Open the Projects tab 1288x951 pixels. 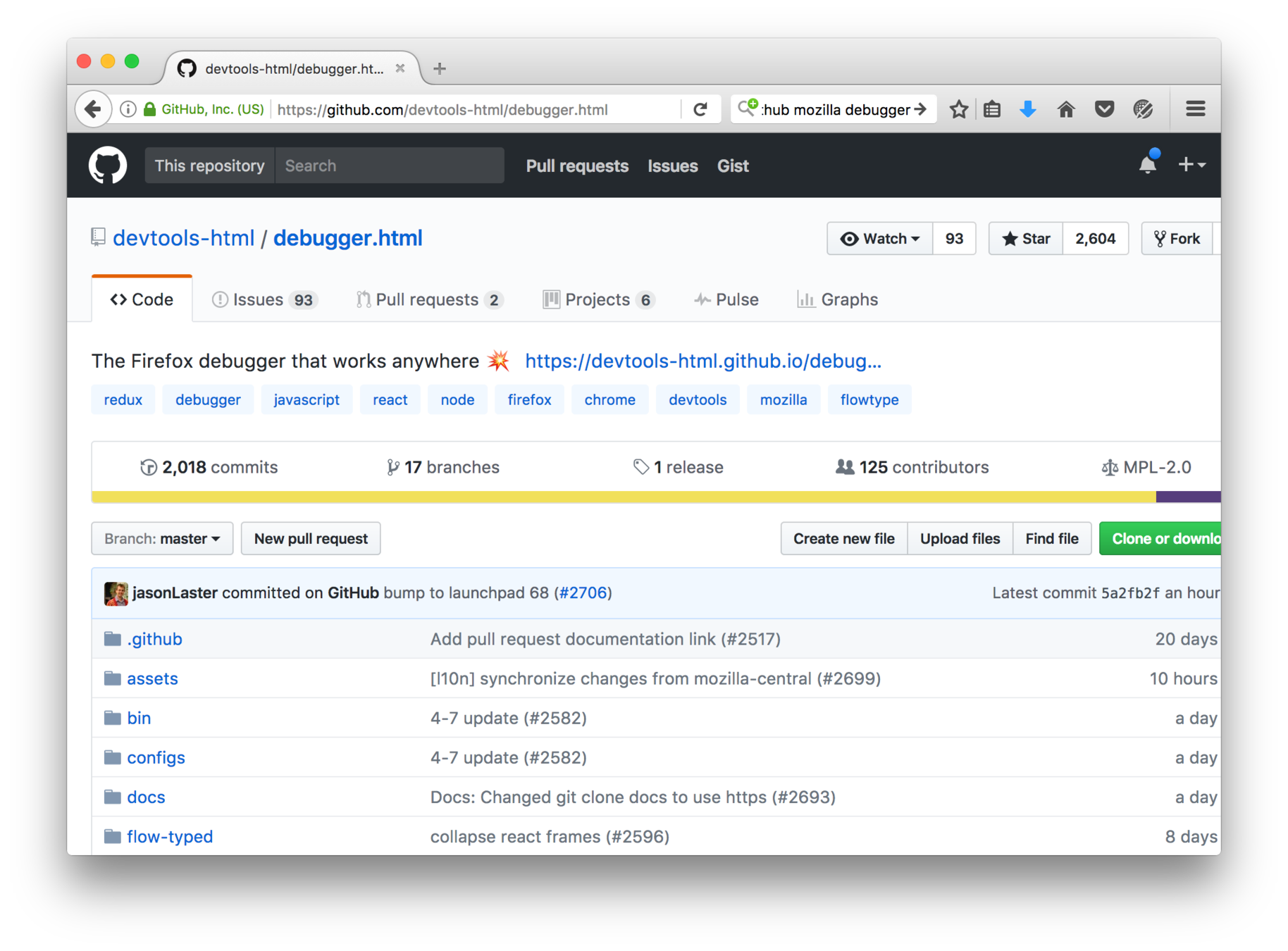599,299
